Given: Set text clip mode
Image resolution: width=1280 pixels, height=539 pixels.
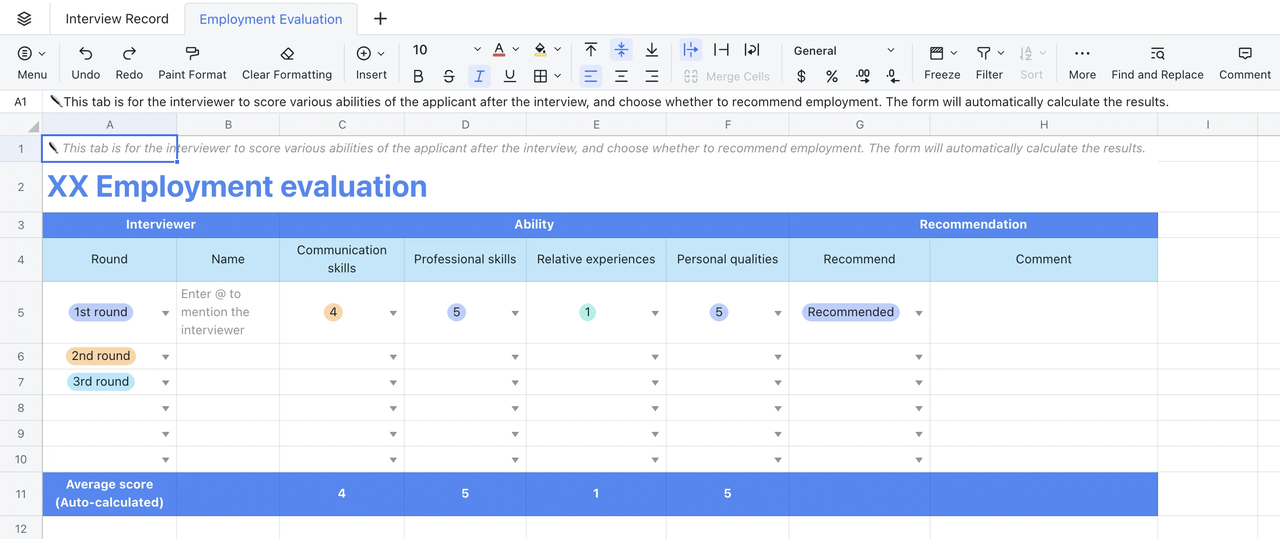Looking at the screenshot, I should coord(721,50).
